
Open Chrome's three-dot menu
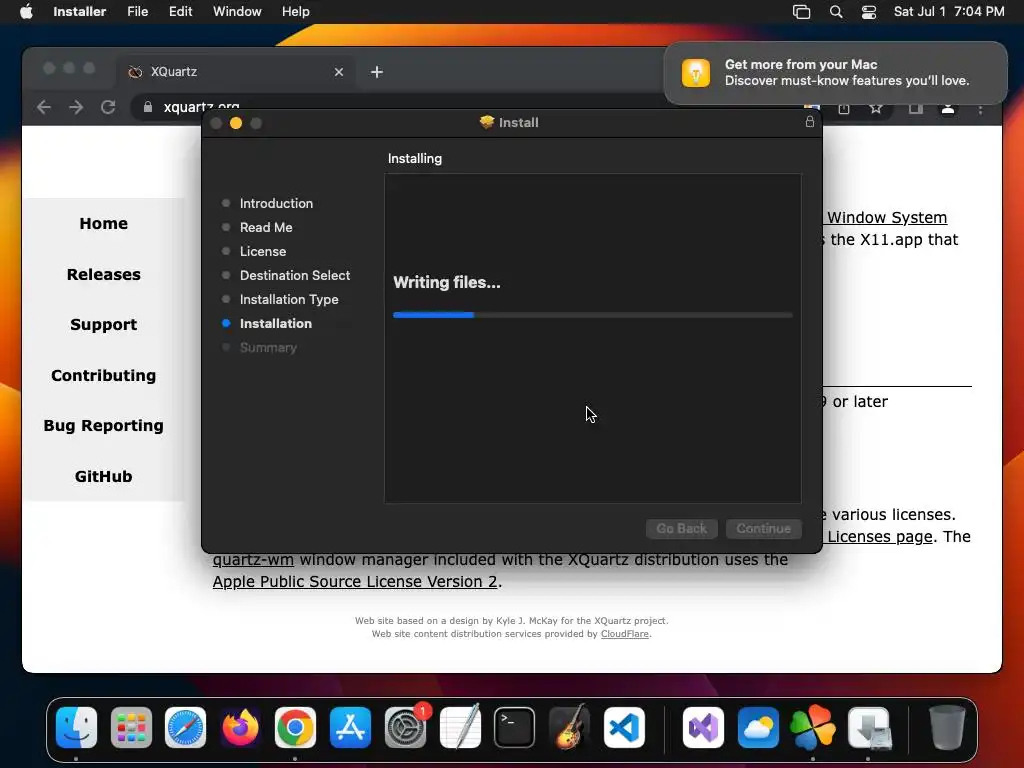click(x=980, y=109)
